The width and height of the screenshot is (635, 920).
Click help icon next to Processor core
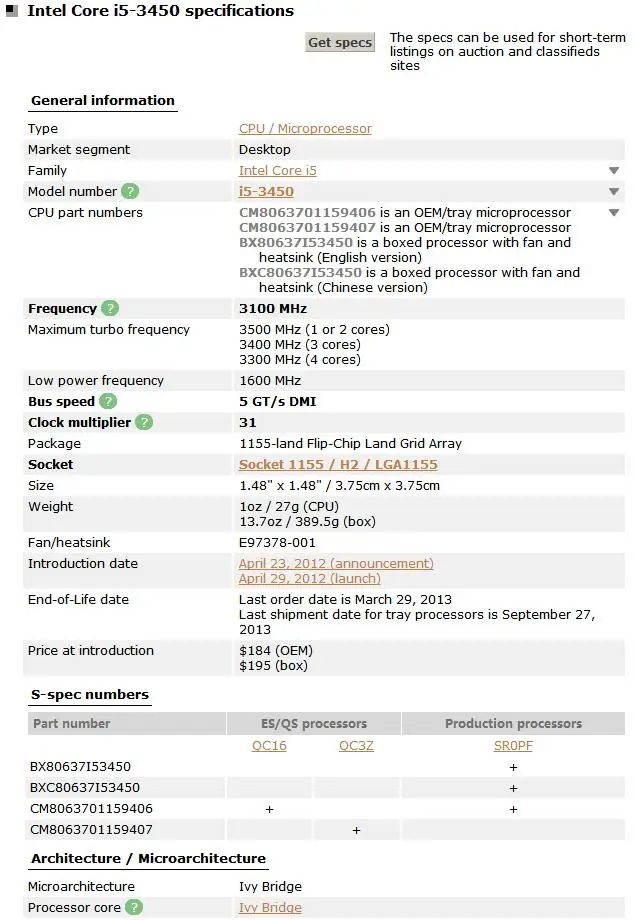(134, 907)
